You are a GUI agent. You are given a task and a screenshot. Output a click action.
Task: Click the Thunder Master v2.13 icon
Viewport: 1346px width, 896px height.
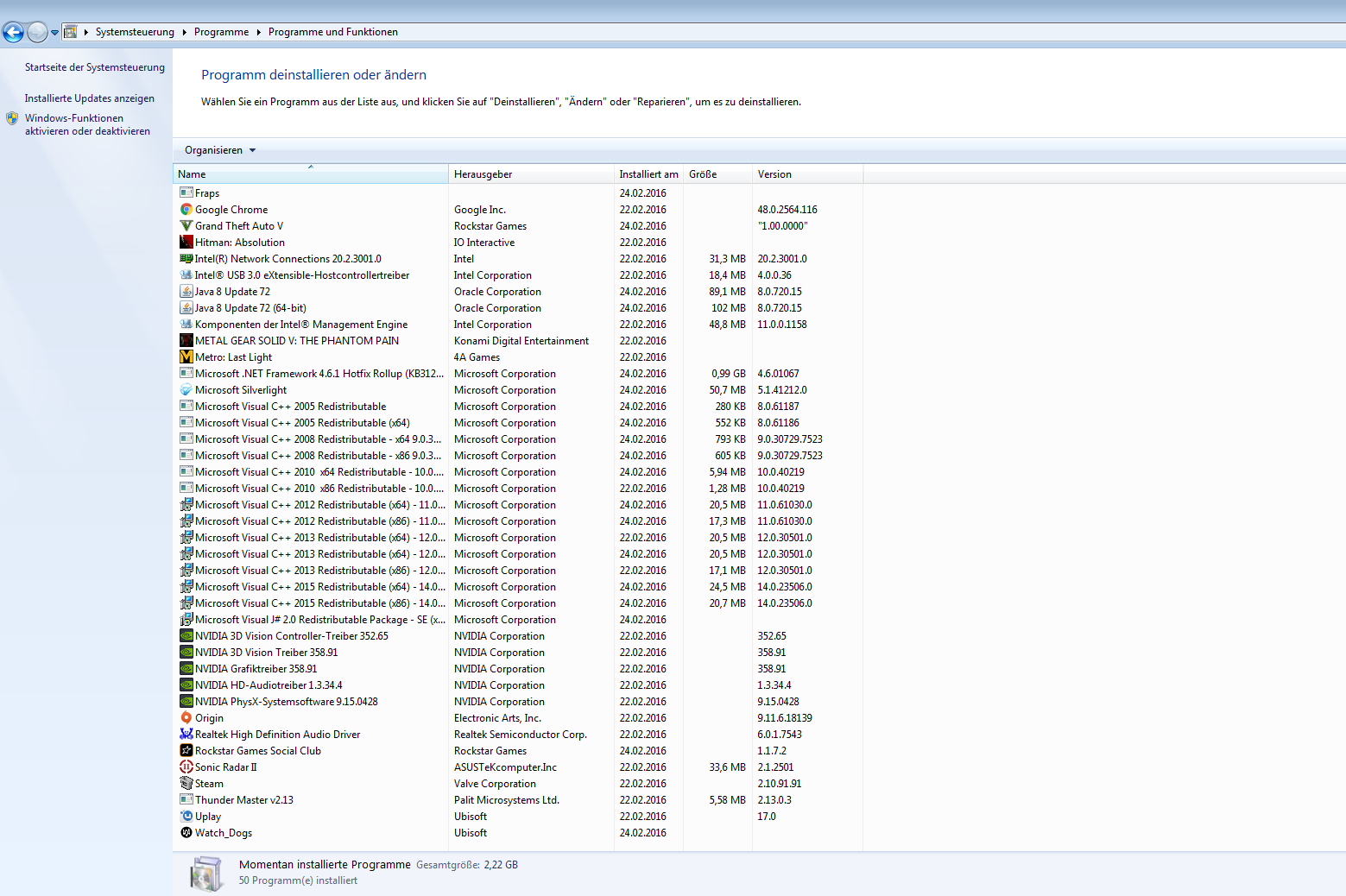[x=186, y=800]
